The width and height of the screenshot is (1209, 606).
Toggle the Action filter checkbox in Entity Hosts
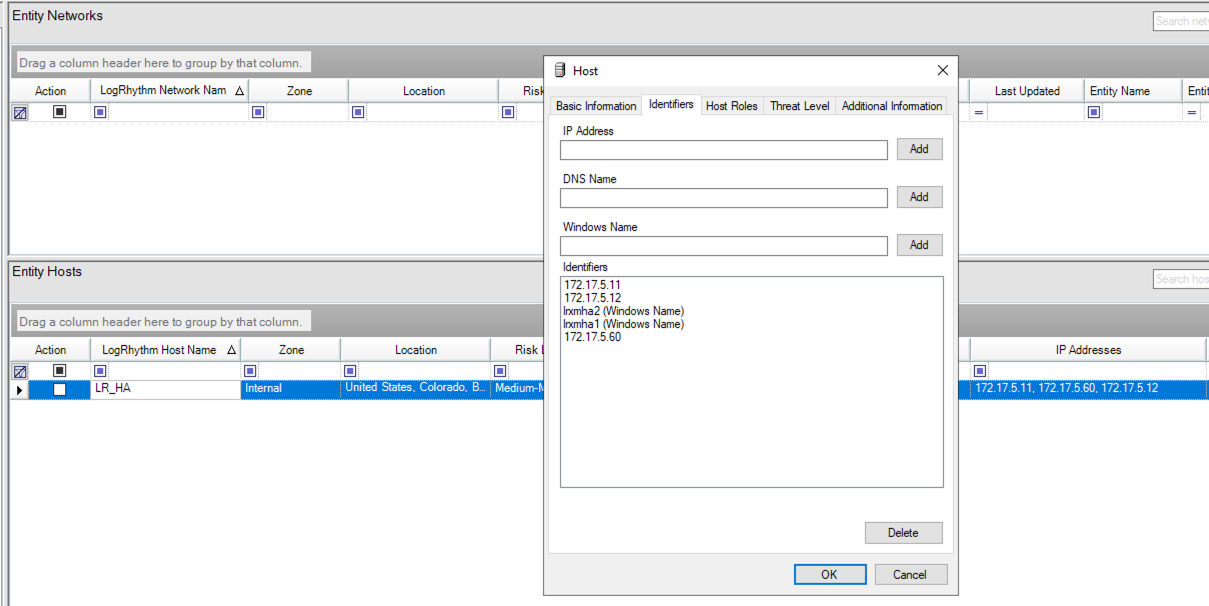(59, 371)
